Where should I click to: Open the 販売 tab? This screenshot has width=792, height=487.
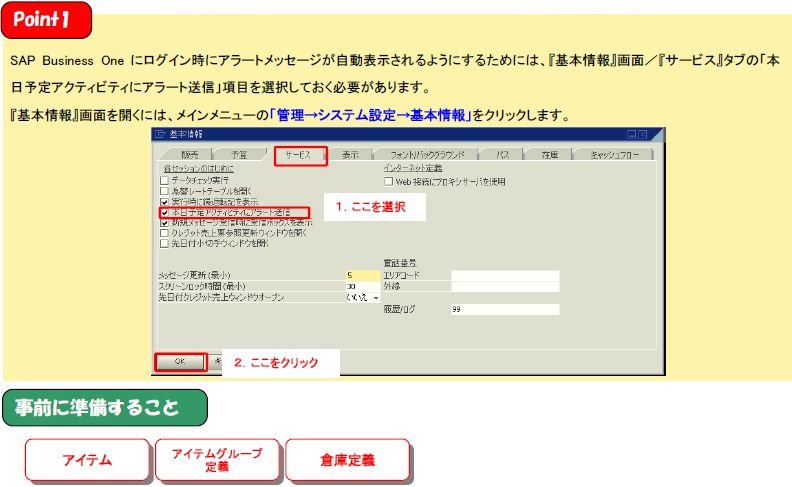click(x=189, y=155)
